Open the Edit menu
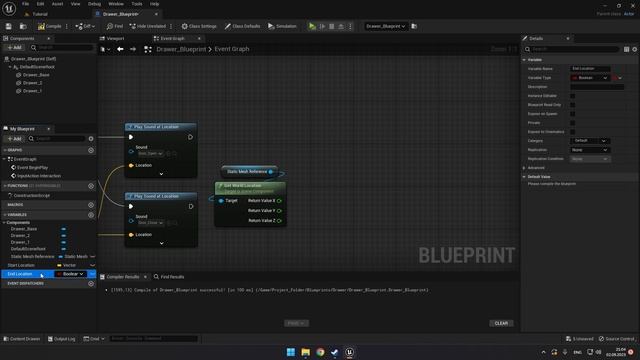Viewport: 640px width, 360px height. click(x=40, y=4)
